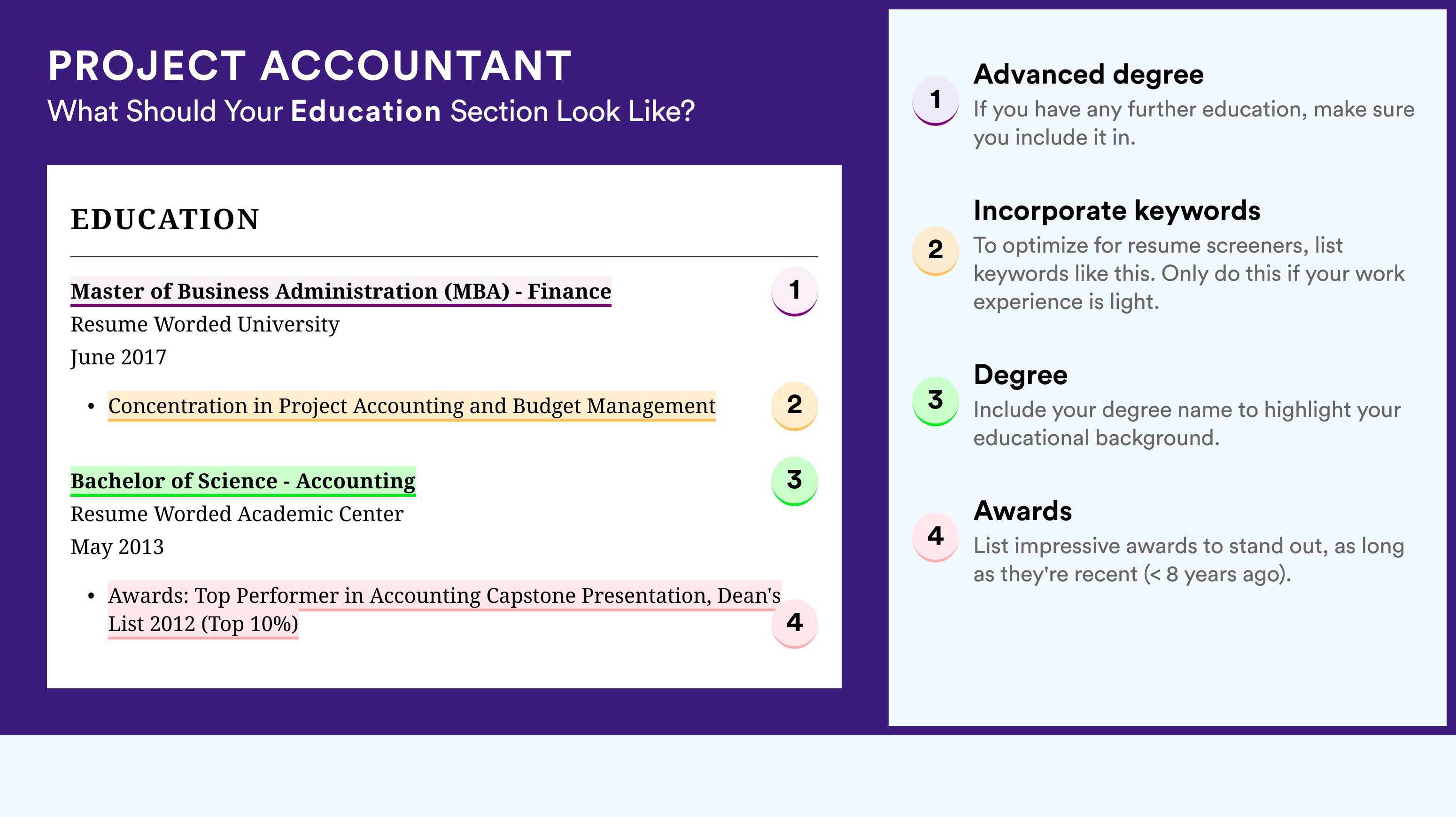Screen dimensions: 1456x817
Task: Select 'Master of Business Administration (MBA) - Finance'
Action: pyautogui.click(x=341, y=292)
